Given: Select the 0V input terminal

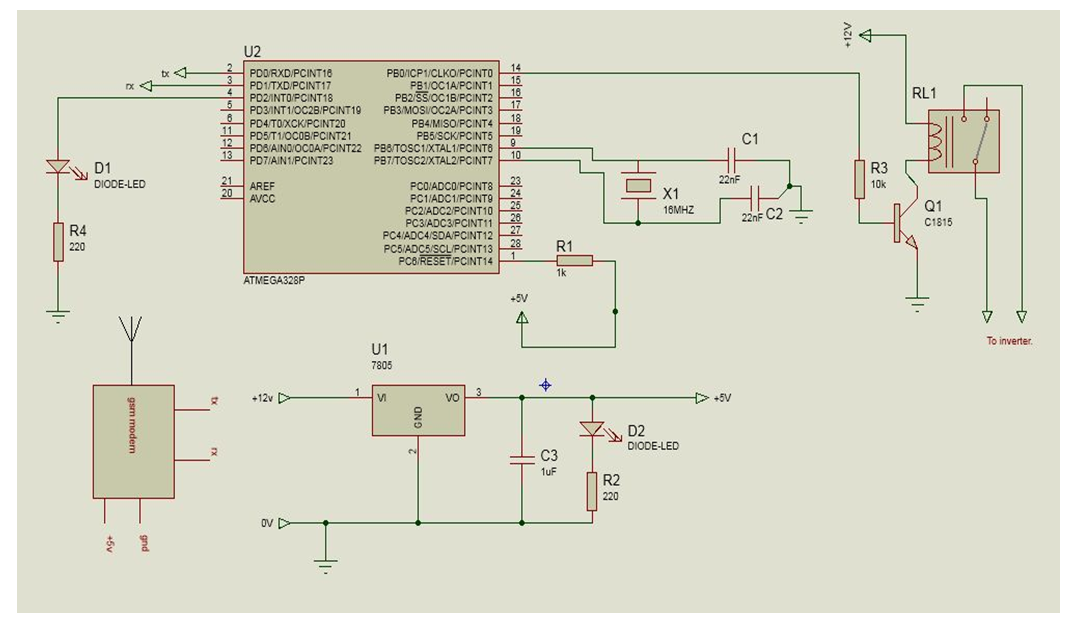Looking at the screenshot, I should tap(285, 522).
